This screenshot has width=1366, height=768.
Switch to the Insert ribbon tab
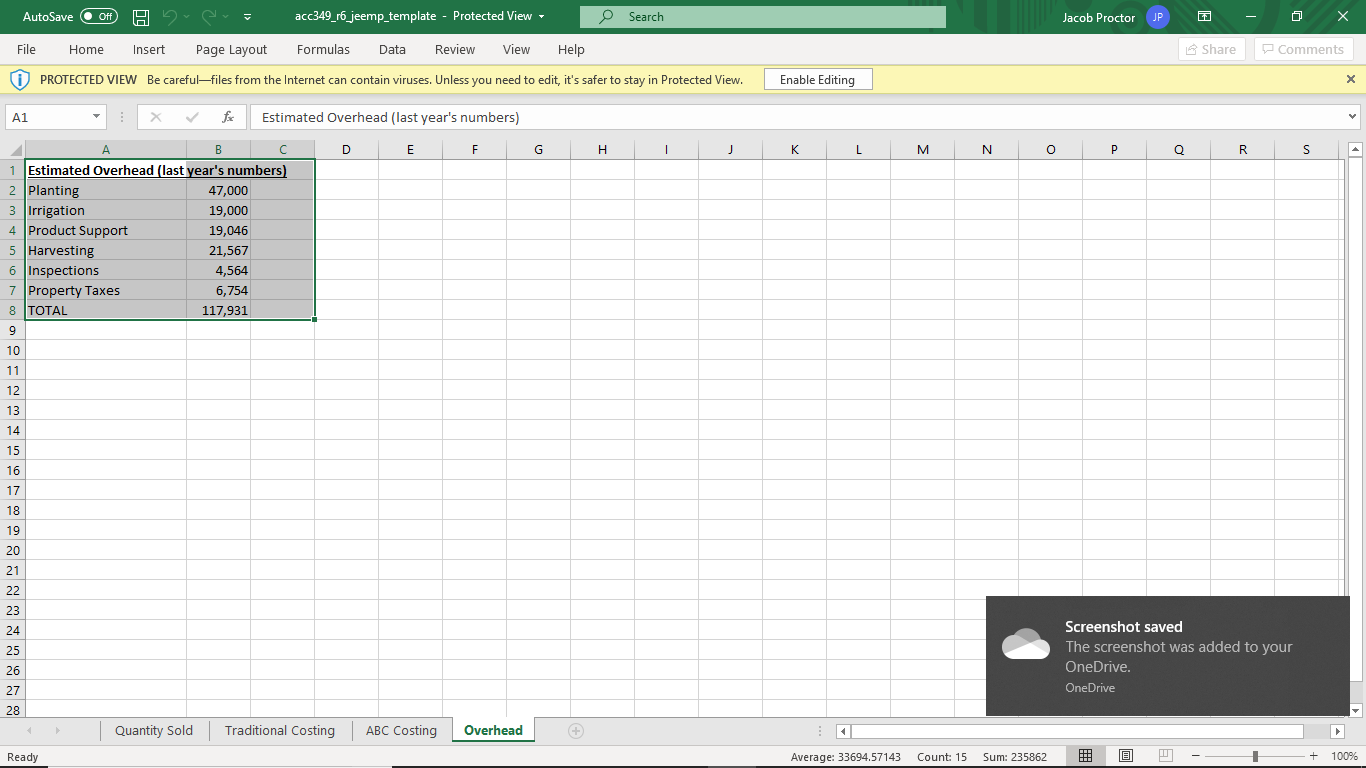tap(149, 49)
